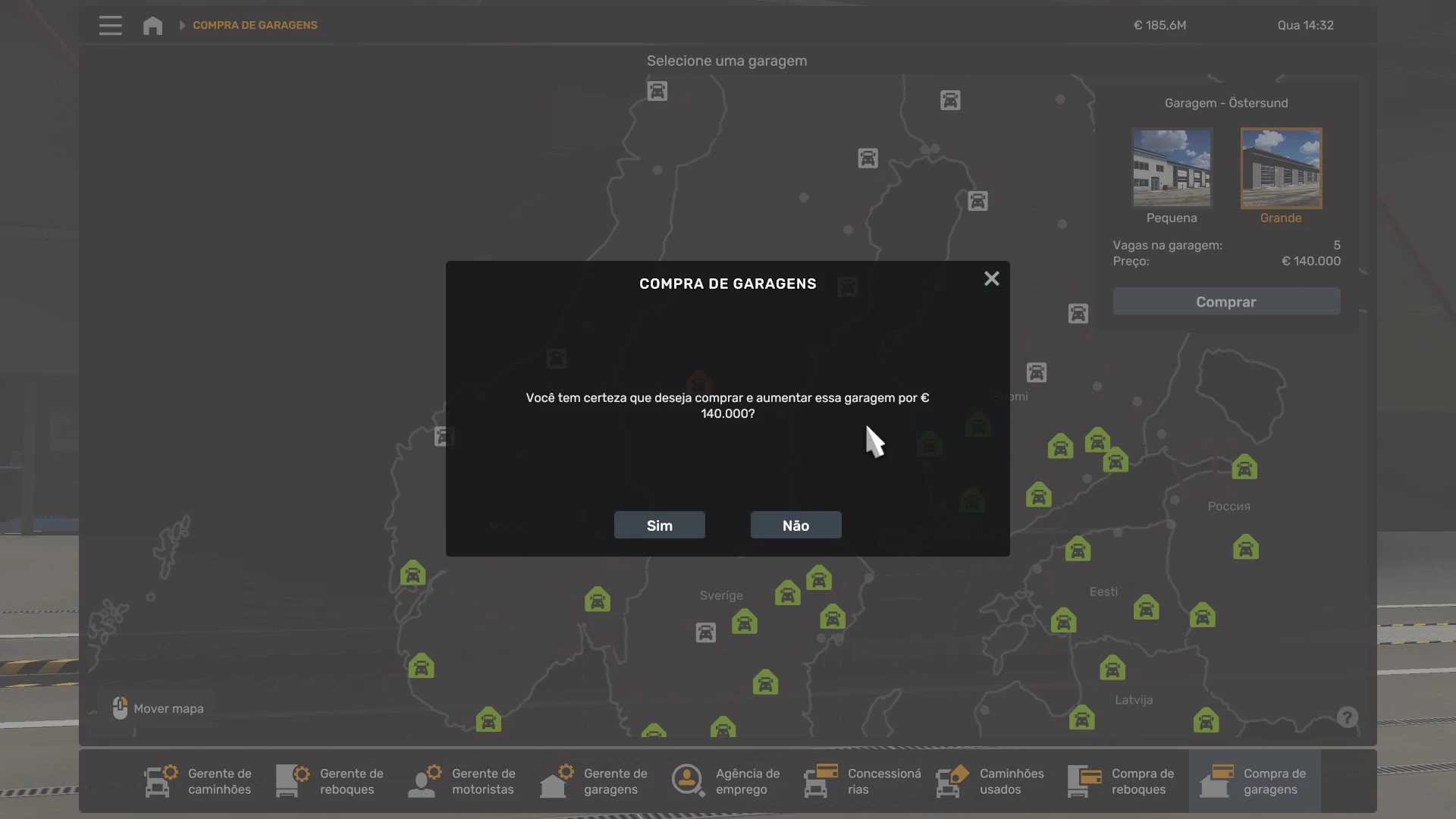Open Agência de emprego
The image size is (1456, 819).
[x=726, y=781]
